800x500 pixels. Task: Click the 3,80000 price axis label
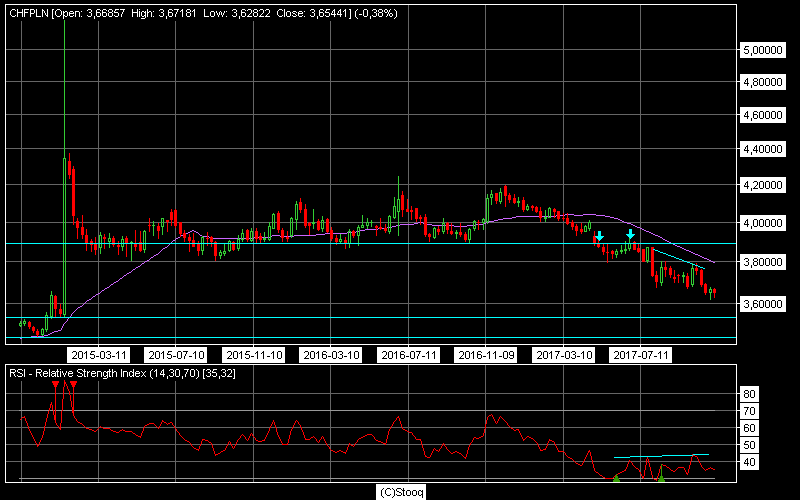(x=763, y=262)
